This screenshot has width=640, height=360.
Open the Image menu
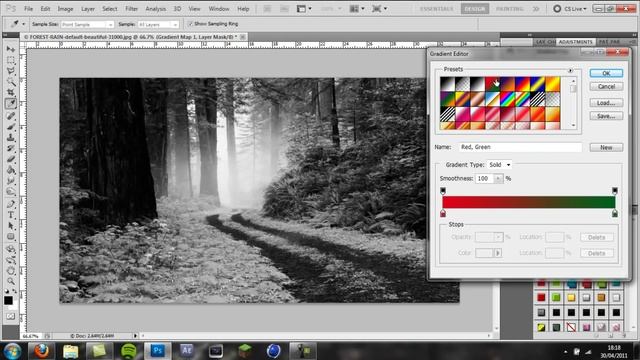coord(65,9)
